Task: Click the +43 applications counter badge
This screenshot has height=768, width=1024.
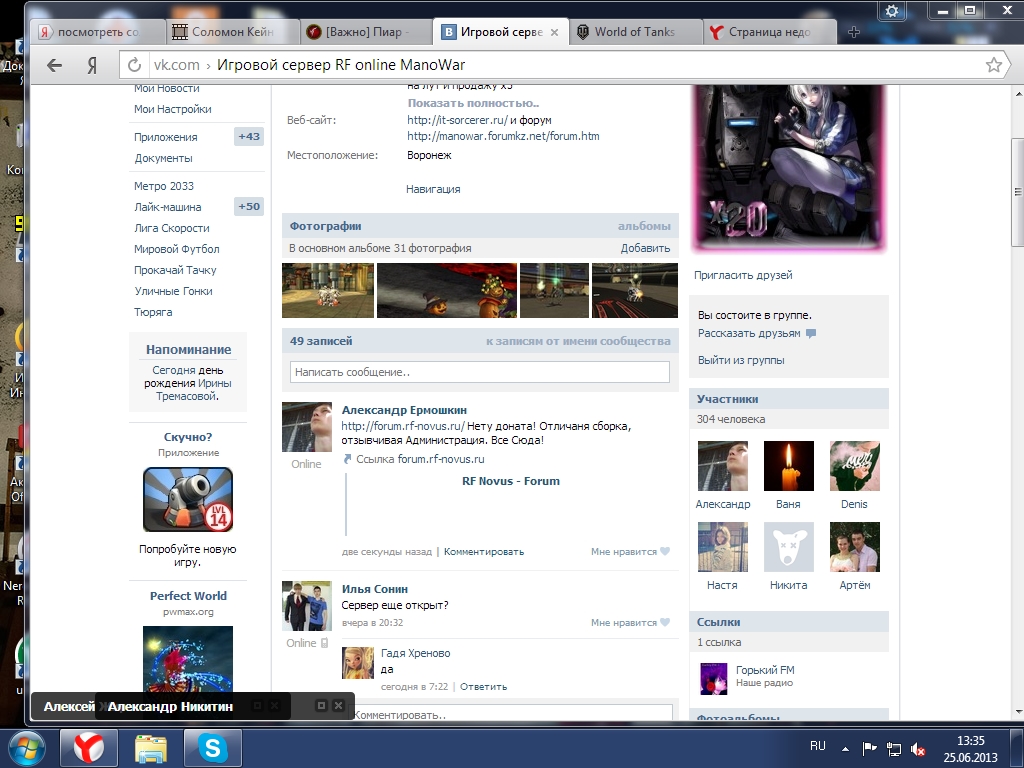Action: tap(249, 136)
